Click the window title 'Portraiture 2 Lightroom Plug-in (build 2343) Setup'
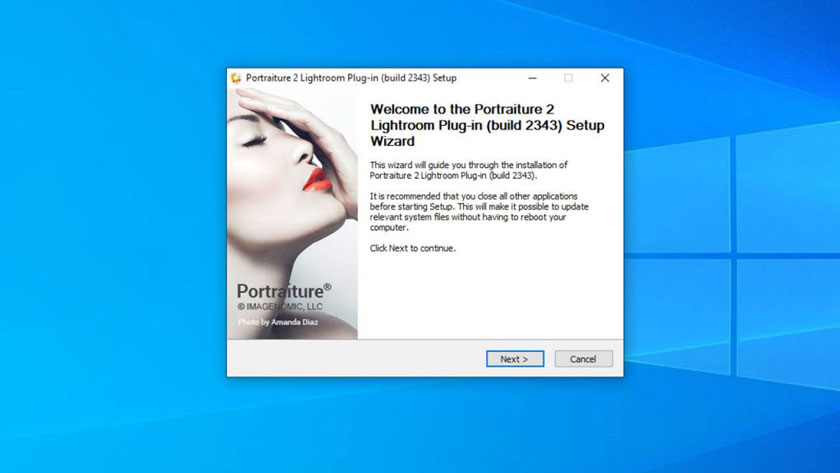This screenshot has width=840, height=473. pos(351,78)
